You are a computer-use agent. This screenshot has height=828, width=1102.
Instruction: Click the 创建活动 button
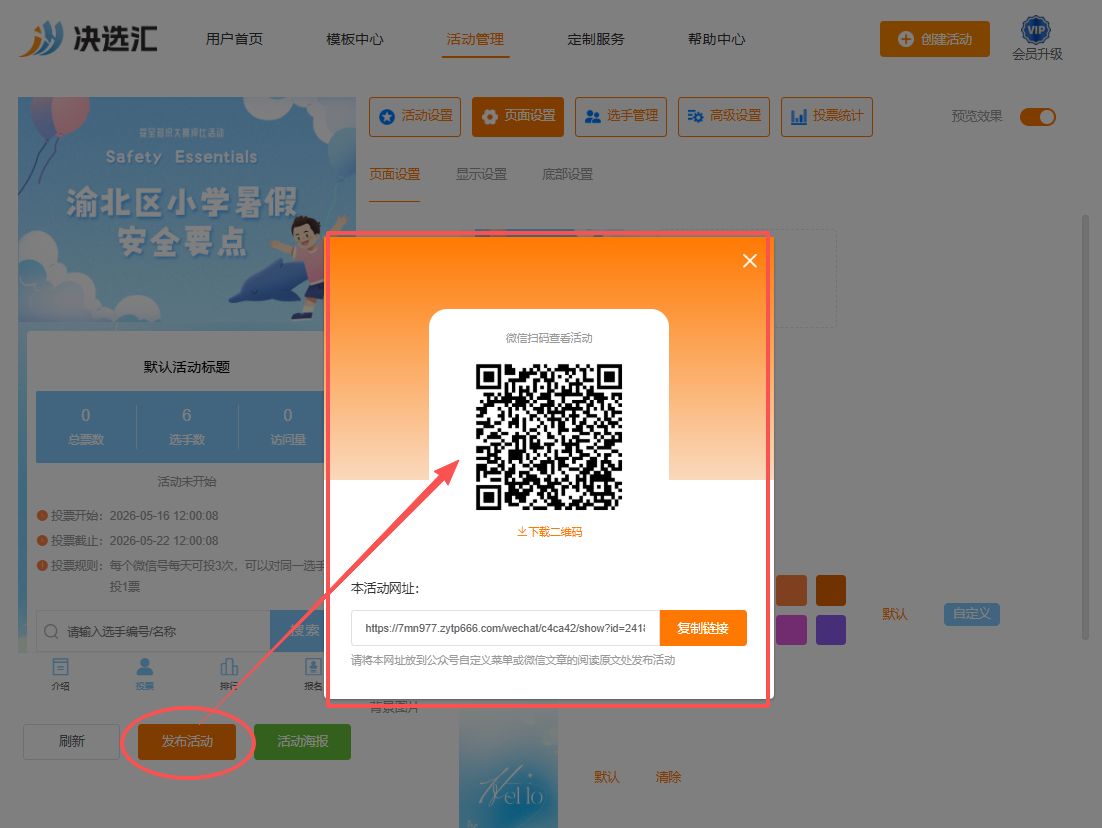coord(935,39)
